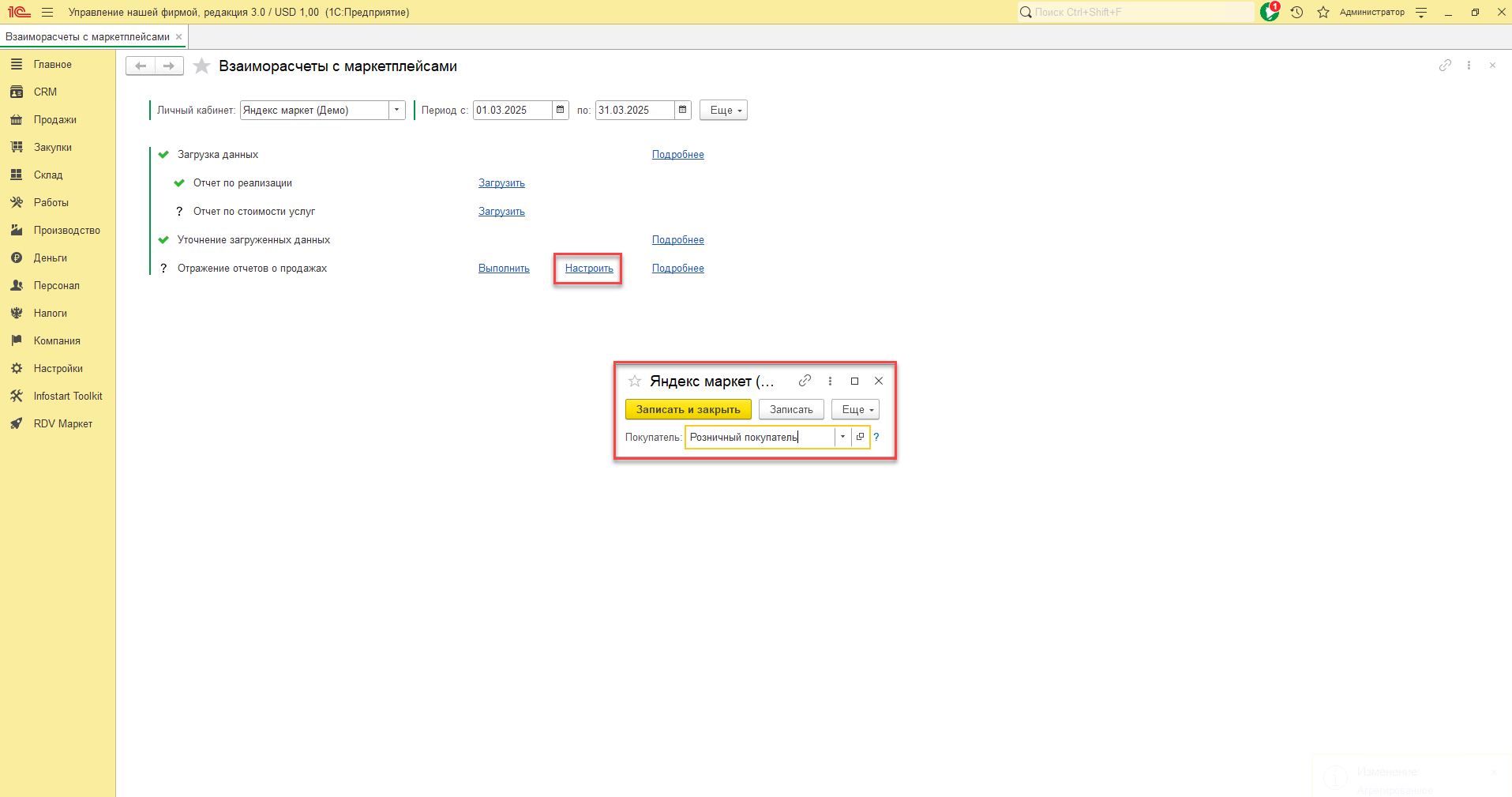This screenshot has height=797, width=1512.
Task: Close the Взаиморасчеты с маркетплейсами tab
Action: (x=179, y=36)
